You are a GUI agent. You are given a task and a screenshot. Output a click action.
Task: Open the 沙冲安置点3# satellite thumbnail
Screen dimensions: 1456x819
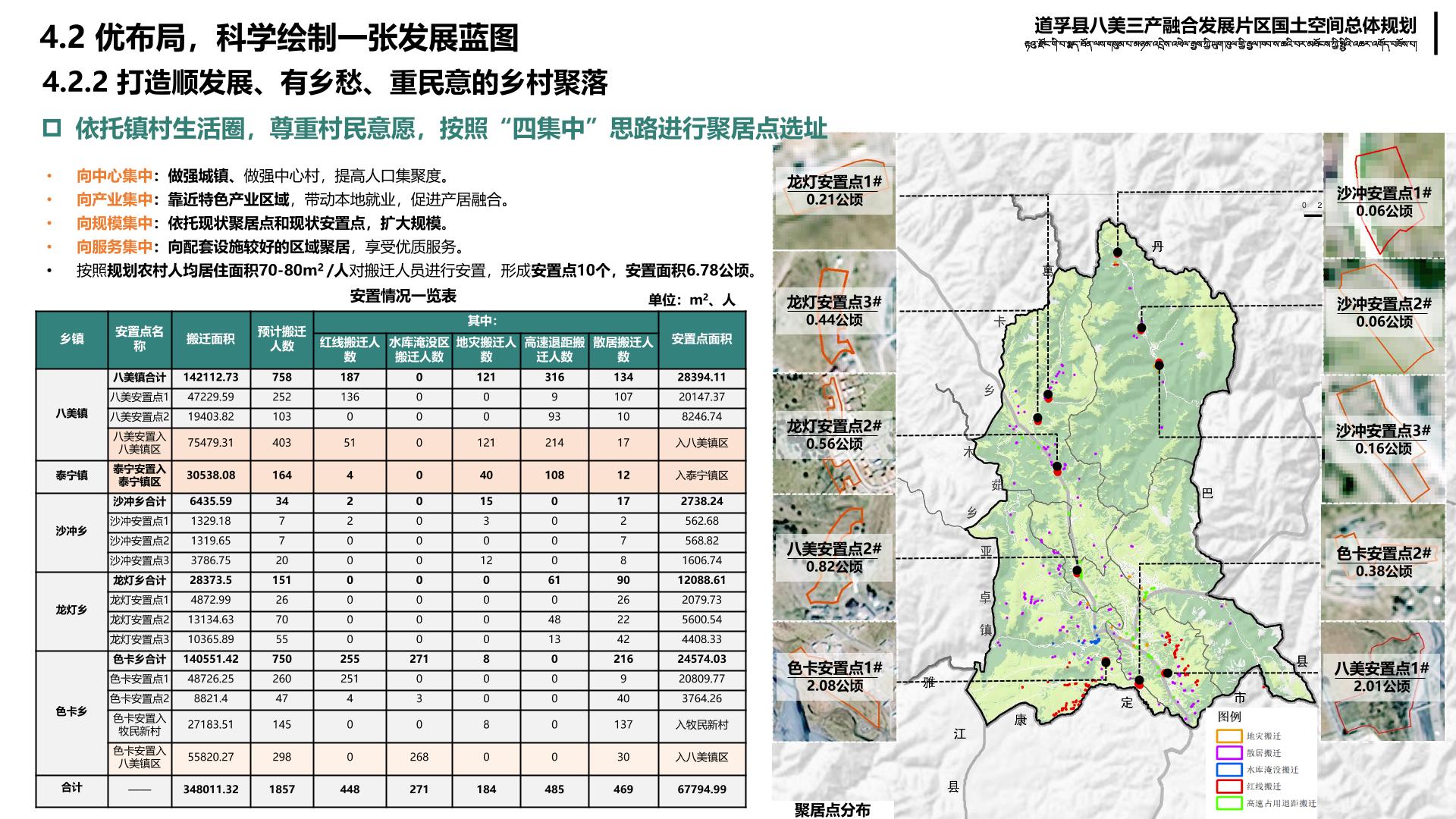[x=1384, y=440]
